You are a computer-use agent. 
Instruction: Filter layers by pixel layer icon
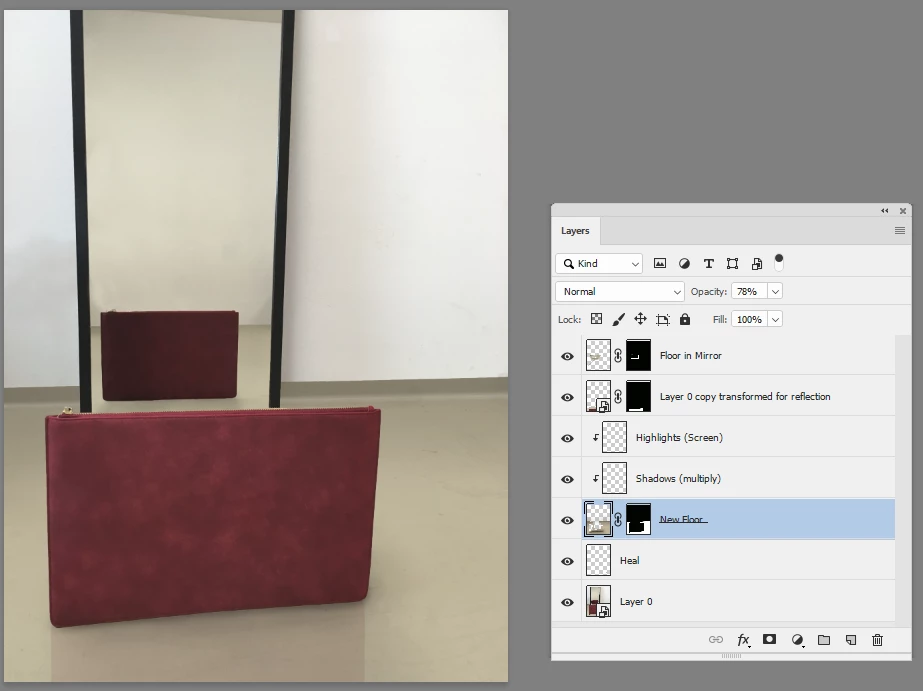coord(660,264)
